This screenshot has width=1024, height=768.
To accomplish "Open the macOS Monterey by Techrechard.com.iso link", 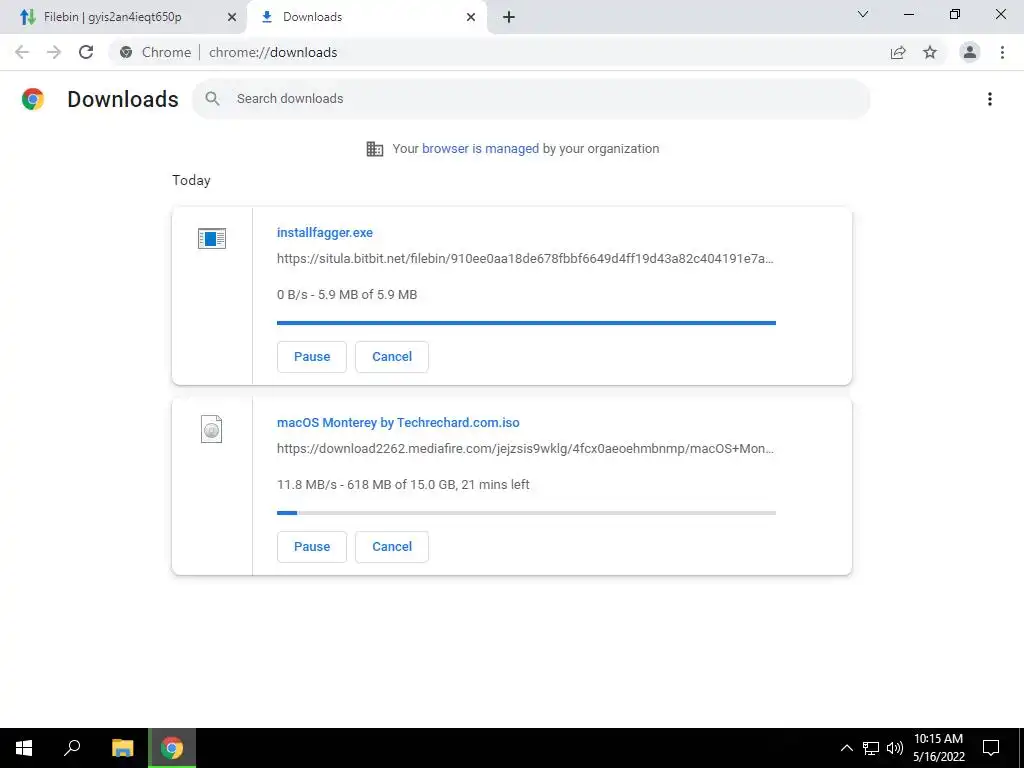I will tap(398, 423).
